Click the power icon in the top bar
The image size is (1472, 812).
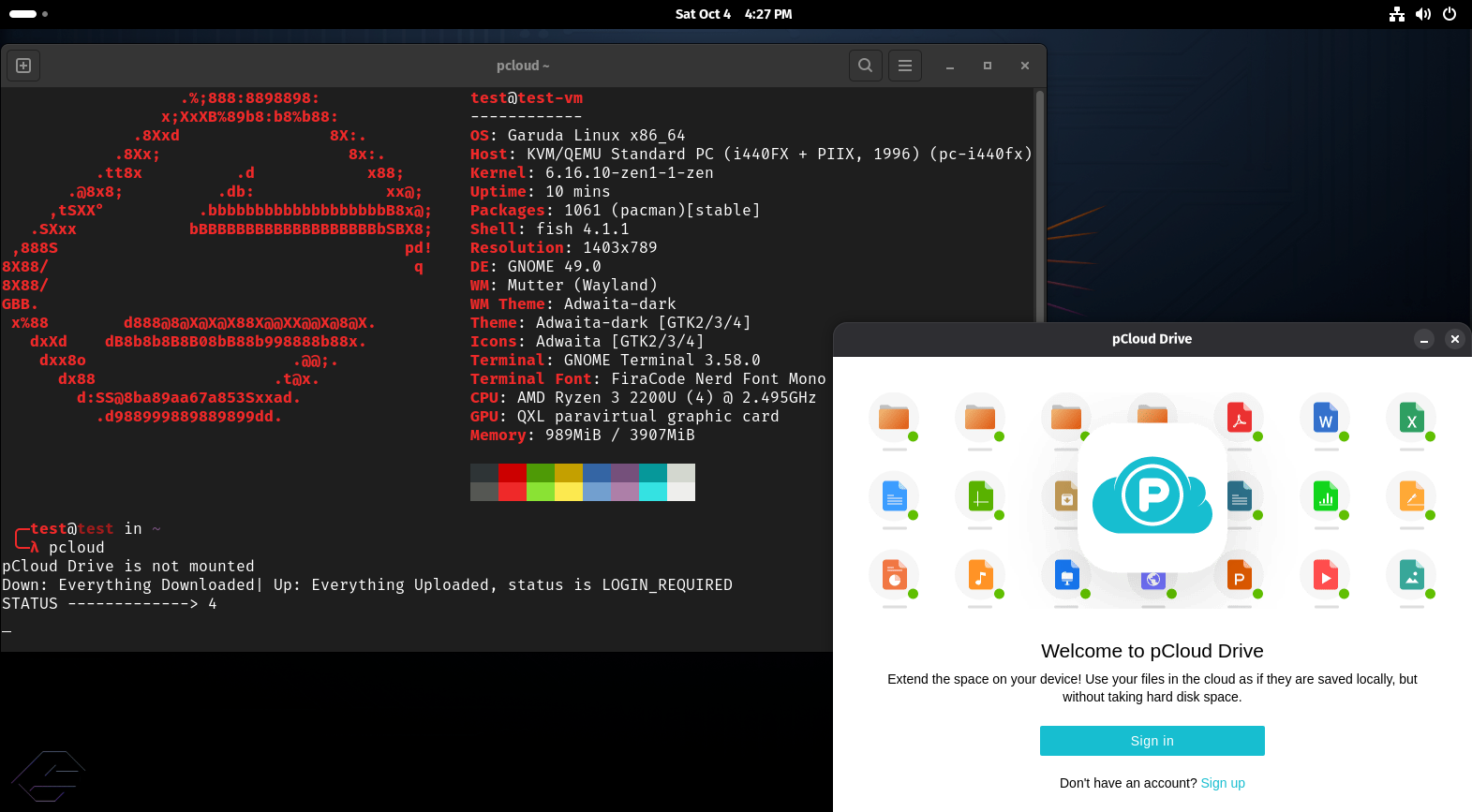click(x=1450, y=14)
